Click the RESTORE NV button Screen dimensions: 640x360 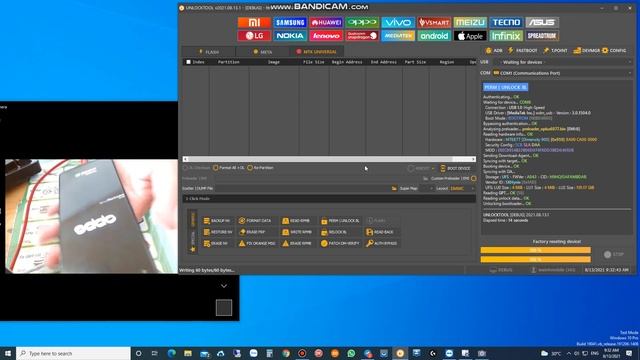218,232
